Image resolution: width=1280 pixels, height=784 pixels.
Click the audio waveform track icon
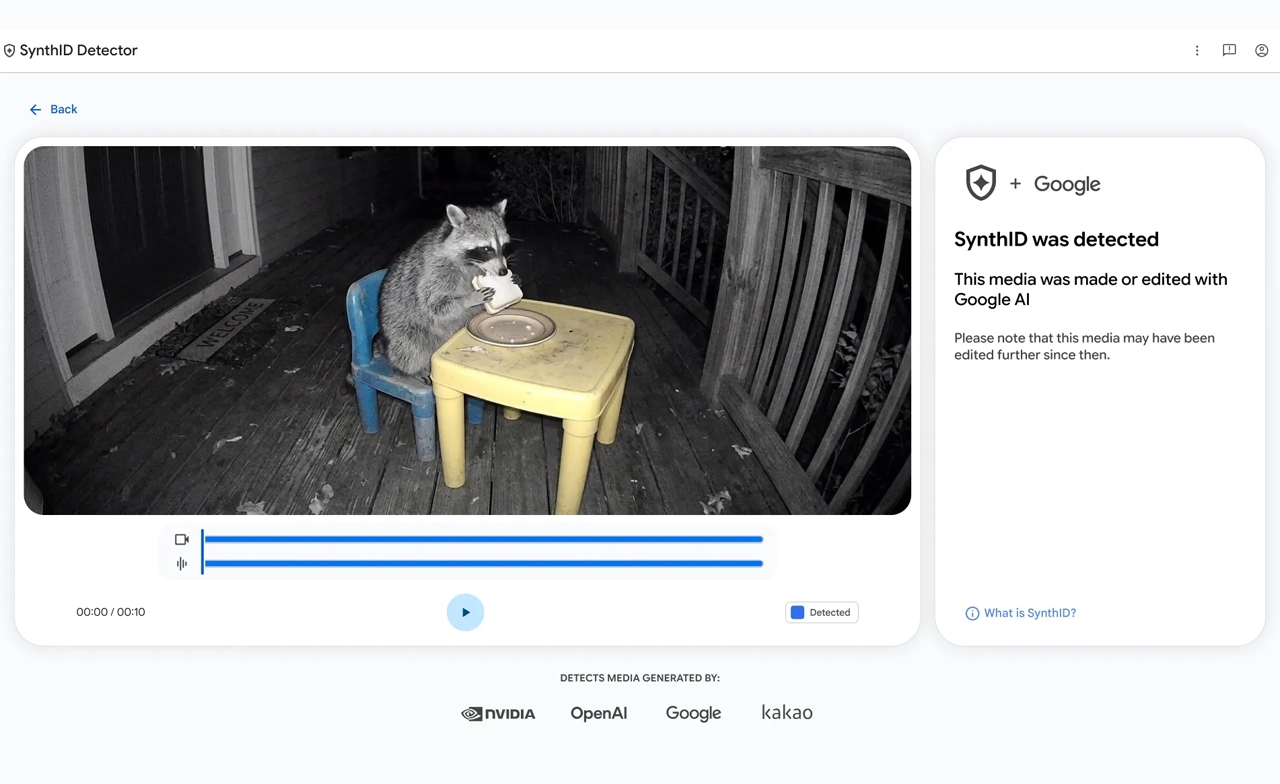coord(182,564)
